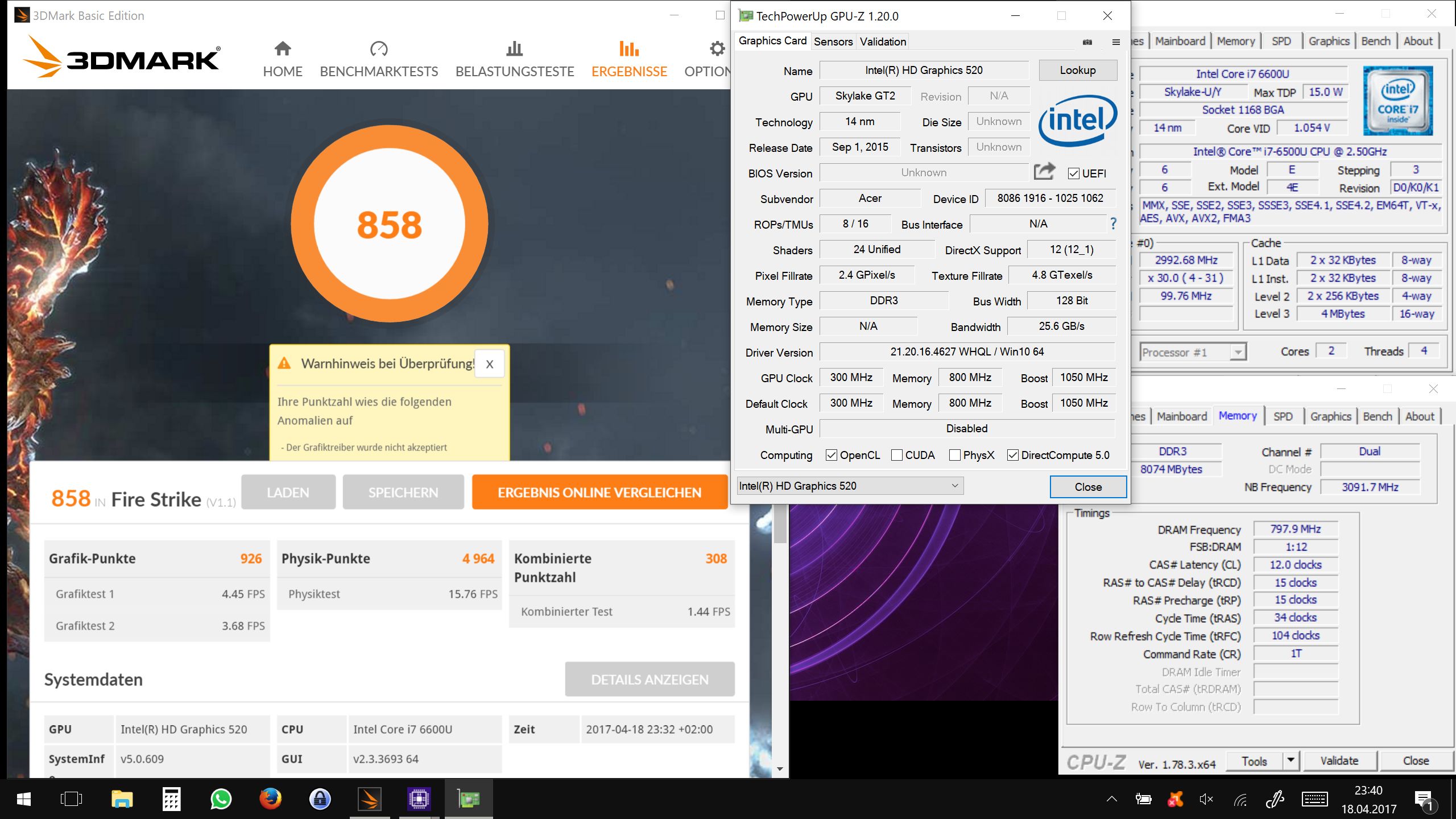
Task: Open GPU-Z hamburger menu
Action: tap(1116, 42)
